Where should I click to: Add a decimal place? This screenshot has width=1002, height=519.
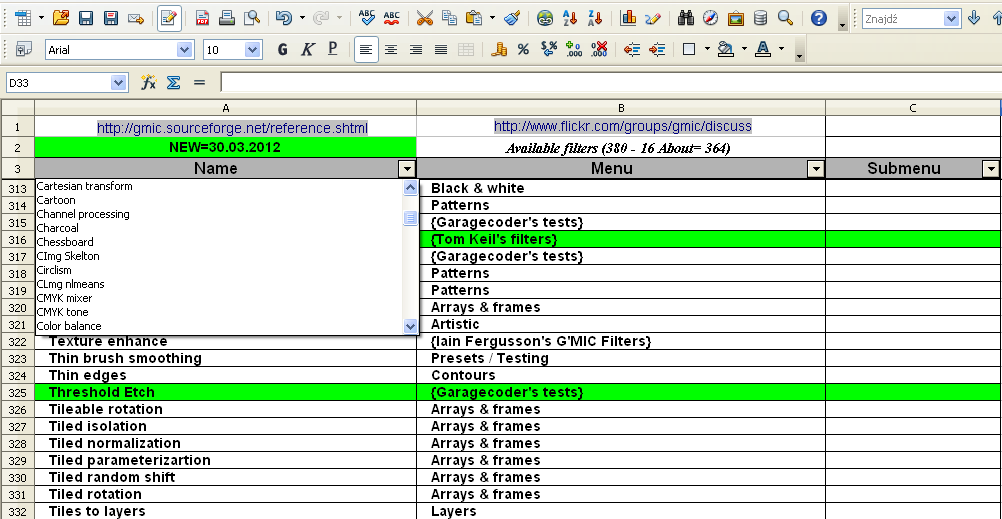coord(574,49)
